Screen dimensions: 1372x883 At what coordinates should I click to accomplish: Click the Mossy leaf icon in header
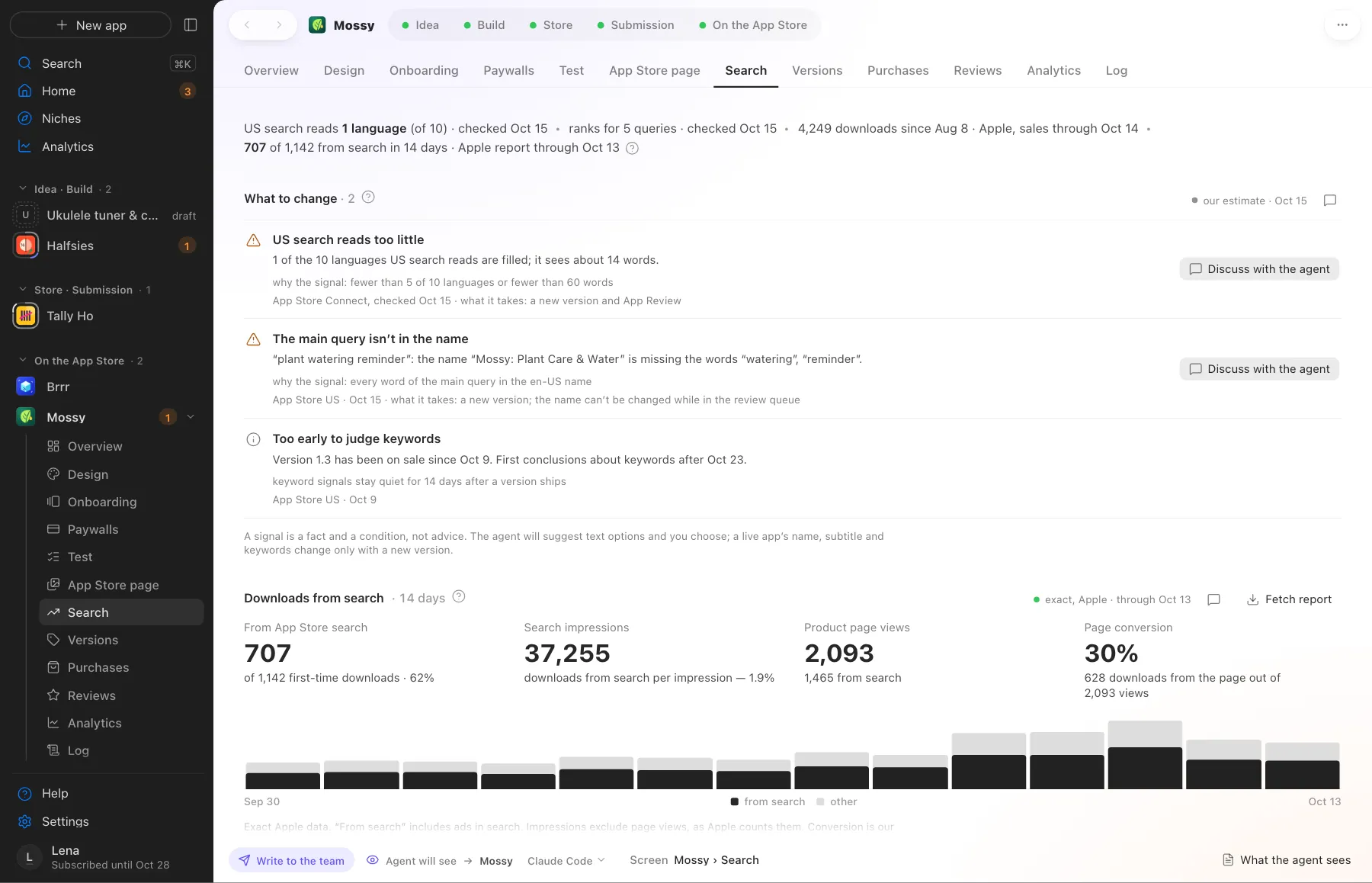[317, 25]
